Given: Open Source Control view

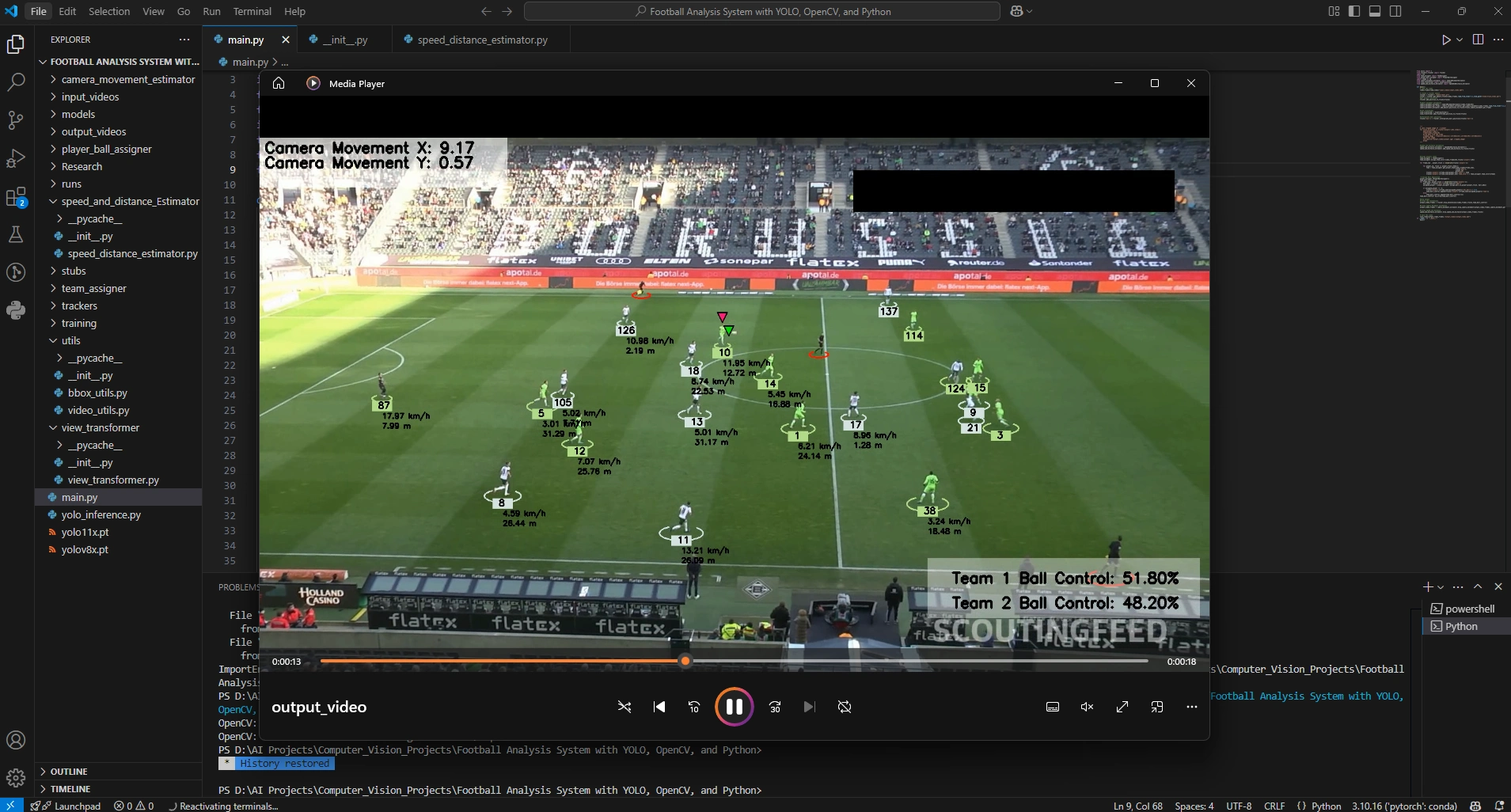Looking at the screenshot, I should click(16, 120).
